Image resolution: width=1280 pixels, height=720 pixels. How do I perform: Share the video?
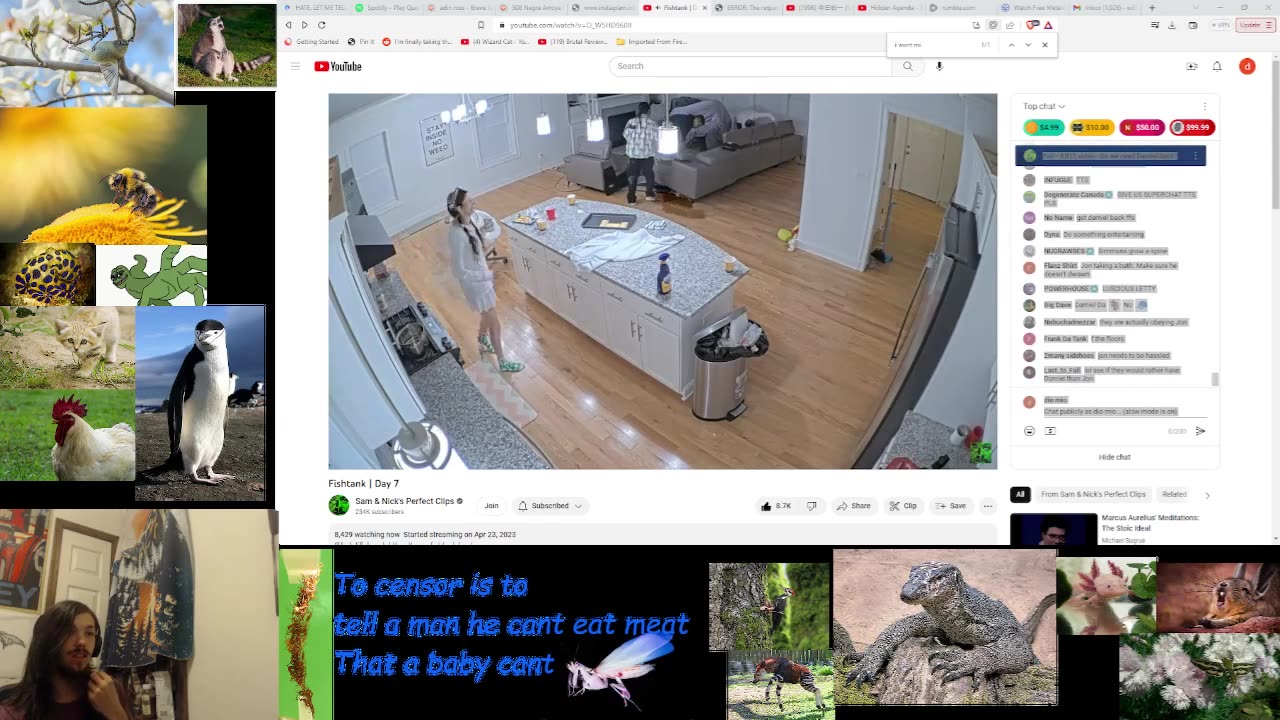click(x=853, y=506)
